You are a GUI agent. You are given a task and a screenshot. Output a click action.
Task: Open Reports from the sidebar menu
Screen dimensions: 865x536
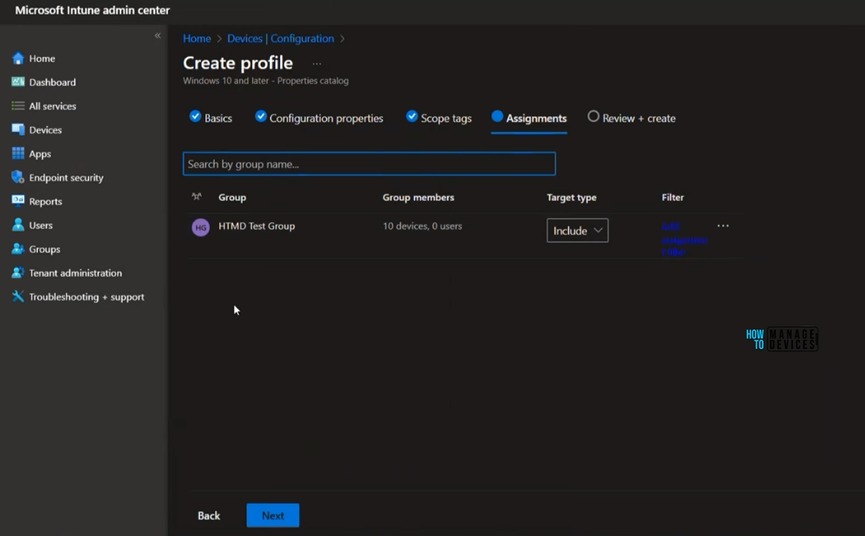[45, 201]
